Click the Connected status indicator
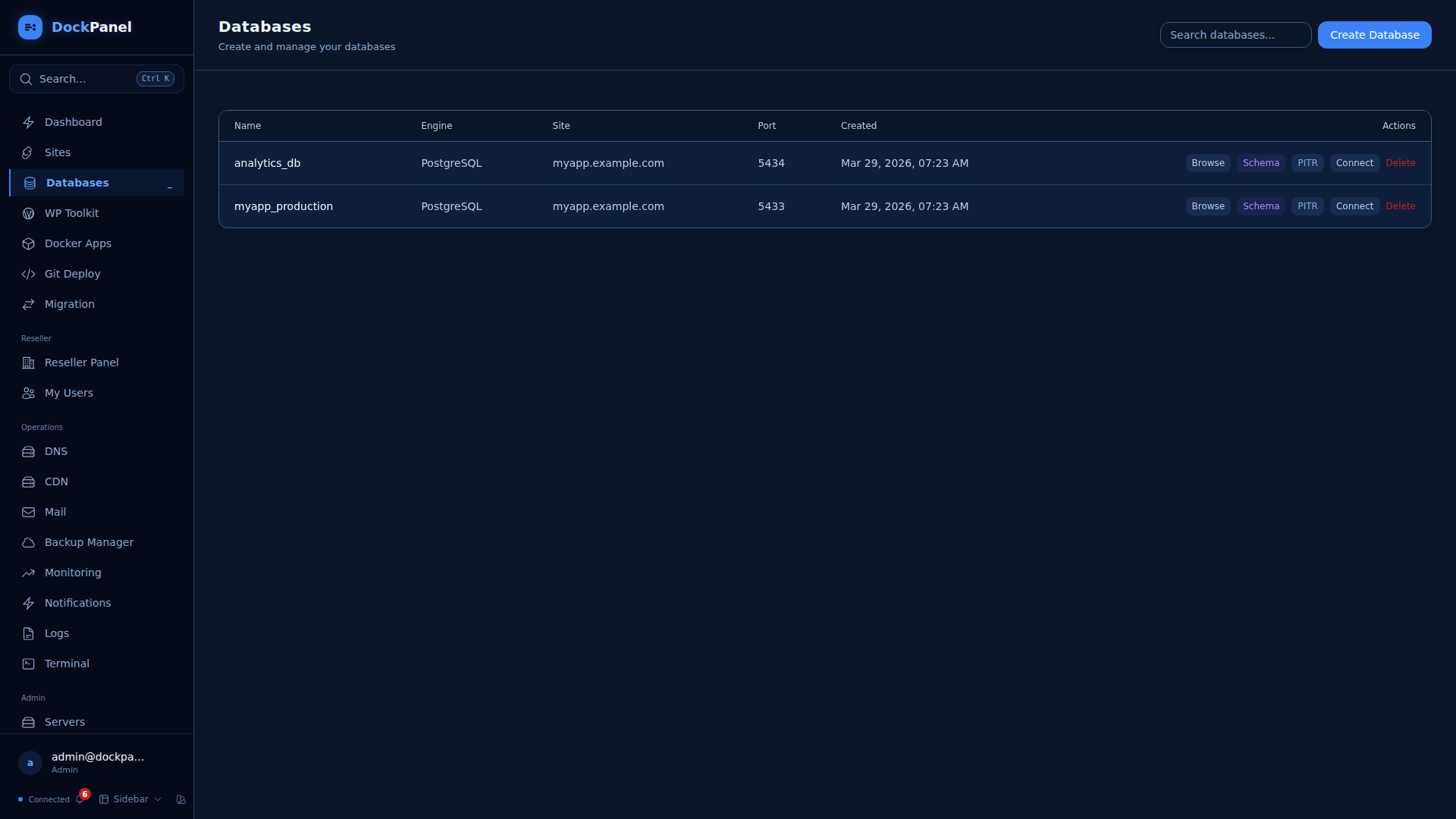This screenshot has height=819, width=1456. 44,799
